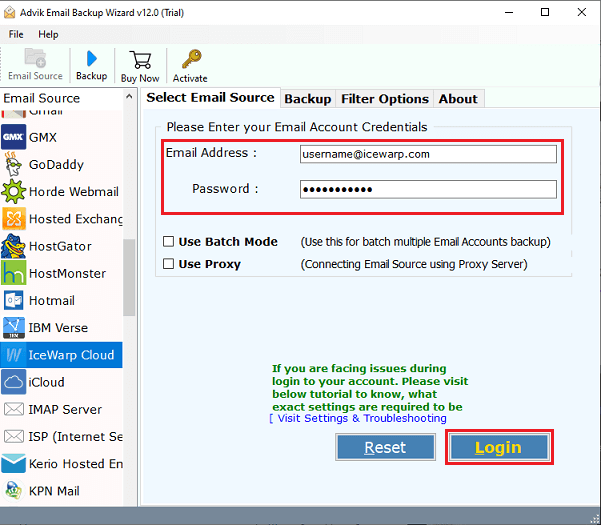Switch to the Select Email Source tab
Image resolution: width=601 pixels, height=525 pixels.
(210, 98)
